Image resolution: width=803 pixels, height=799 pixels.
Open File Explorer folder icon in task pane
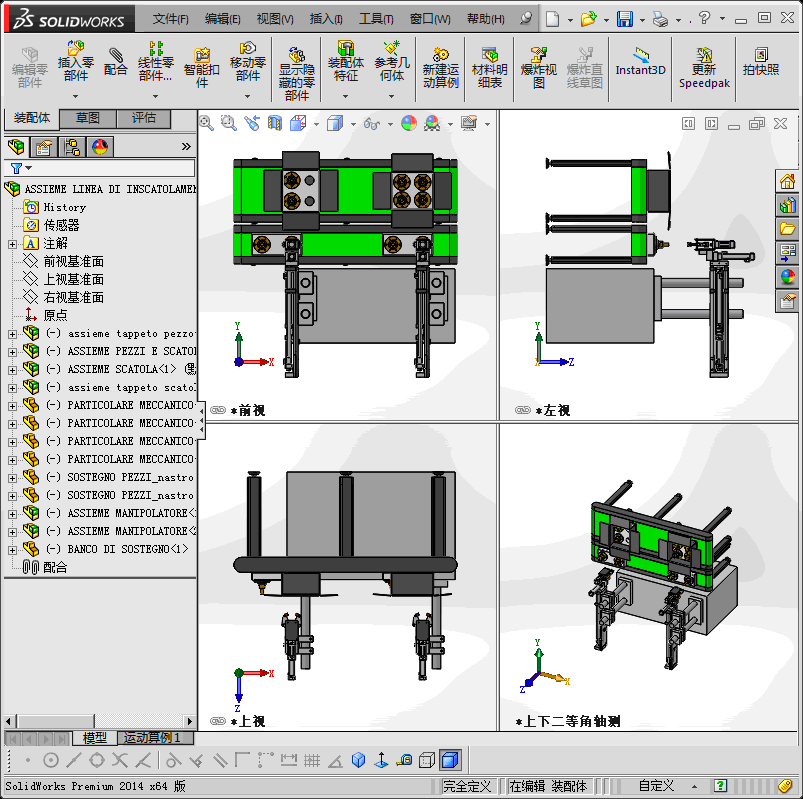[x=787, y=229]
